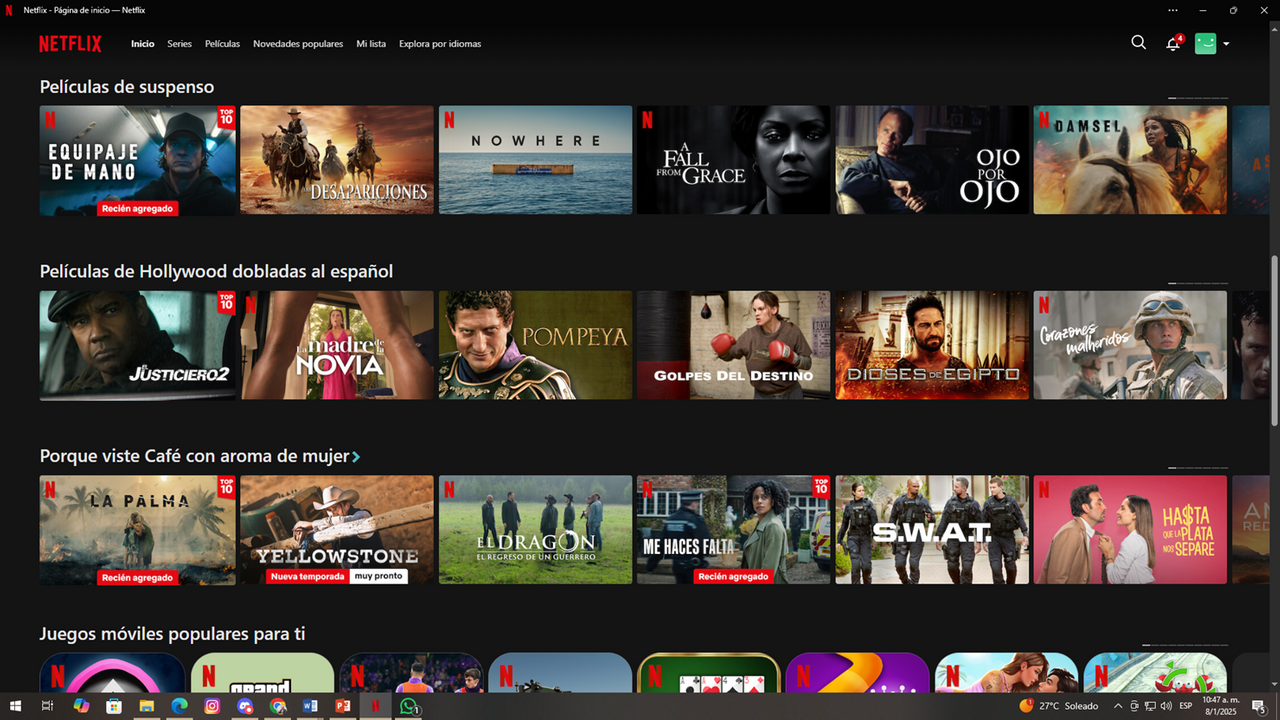Click the Netflix logo in header

click(x=70, y=44)
